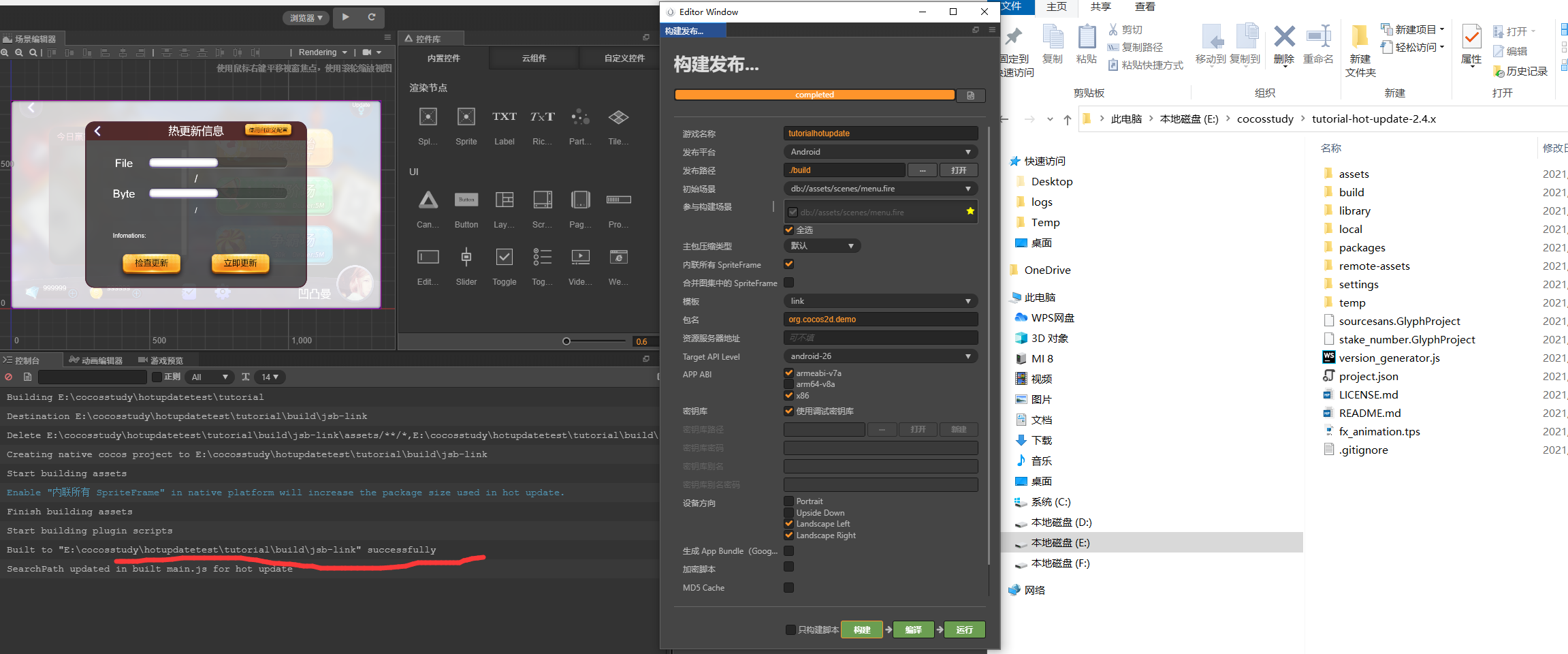Open the console font size 14 dropdown

pyautogui.click(x=271, y=377)
